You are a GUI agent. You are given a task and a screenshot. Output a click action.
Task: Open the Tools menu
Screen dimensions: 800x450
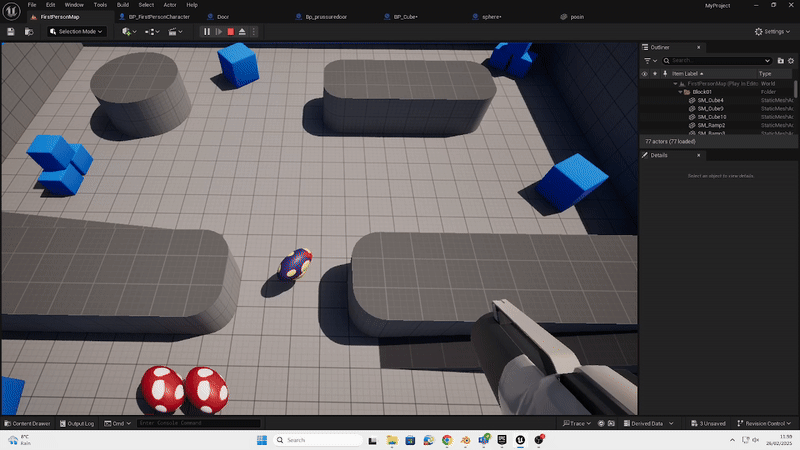click(101, 5)
